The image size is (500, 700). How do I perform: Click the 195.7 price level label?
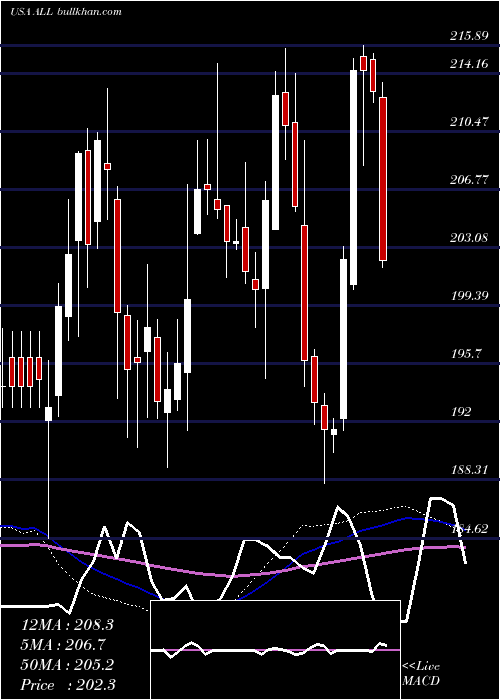(x=467, y=354)
